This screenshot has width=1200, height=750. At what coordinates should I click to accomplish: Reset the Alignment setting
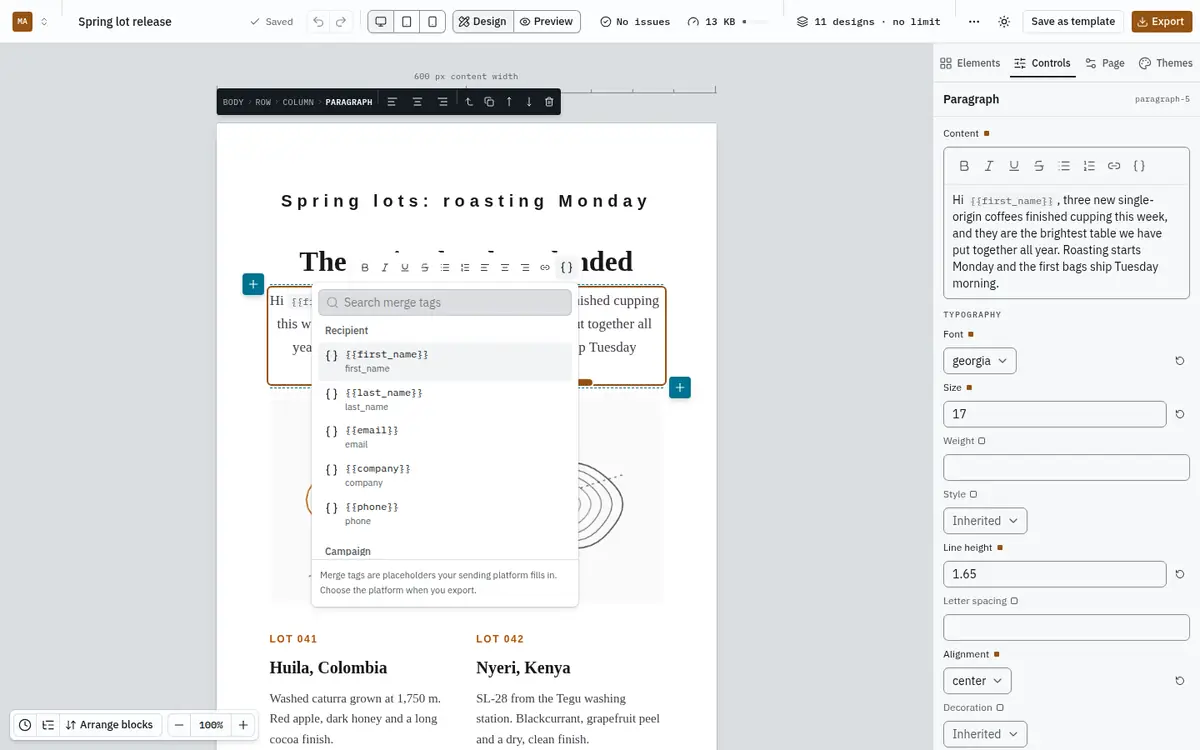coord(1180,681)
